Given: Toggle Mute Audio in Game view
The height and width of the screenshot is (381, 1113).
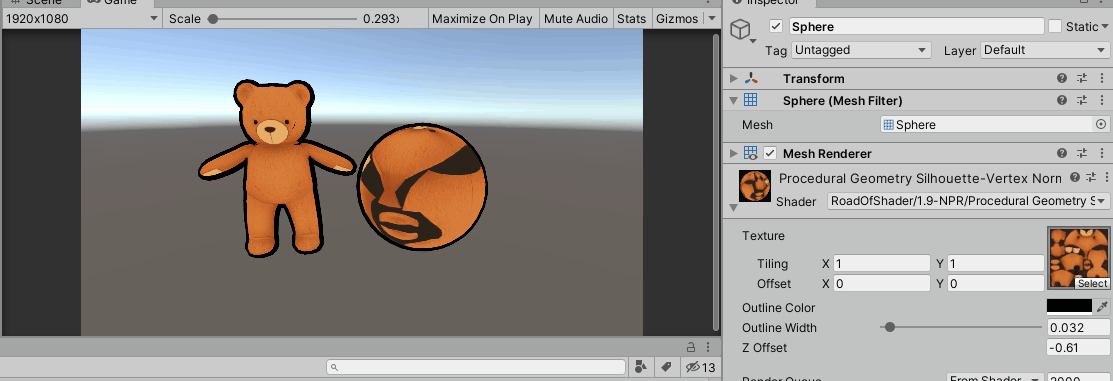Looking at the screenshot, I should tap(576, 18).
